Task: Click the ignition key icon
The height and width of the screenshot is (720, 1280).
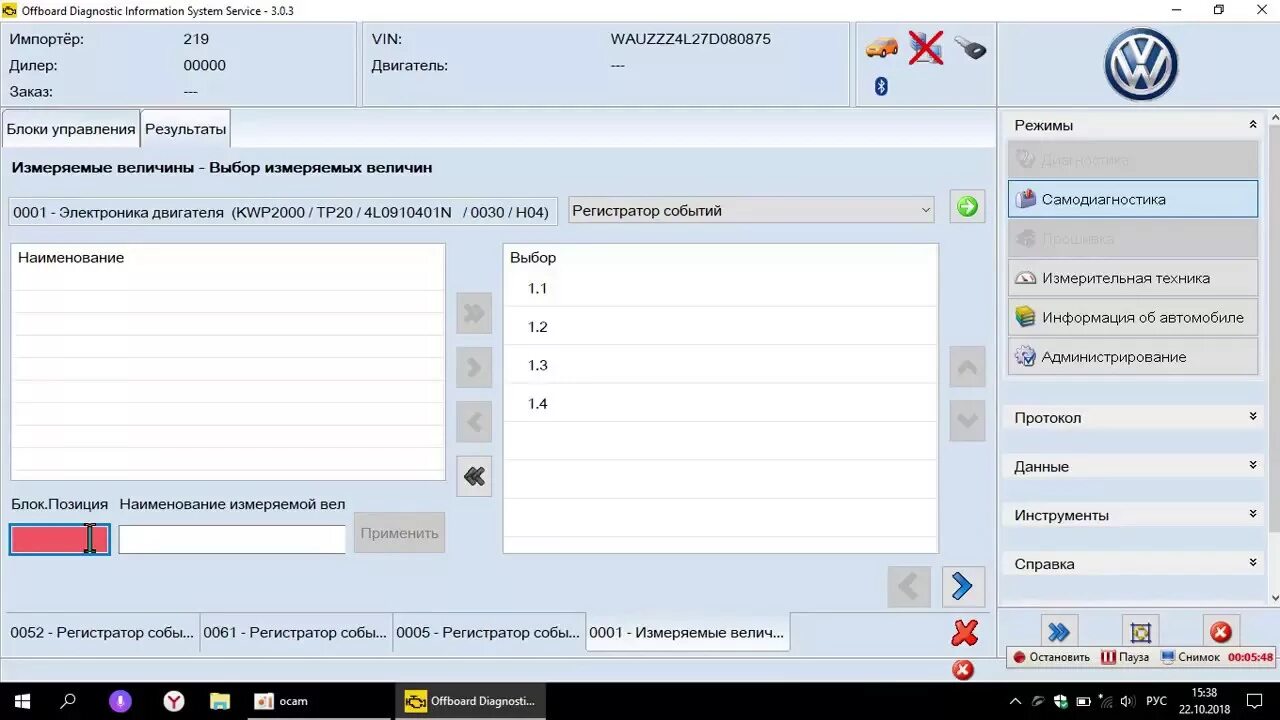Action: coord(968,46)
